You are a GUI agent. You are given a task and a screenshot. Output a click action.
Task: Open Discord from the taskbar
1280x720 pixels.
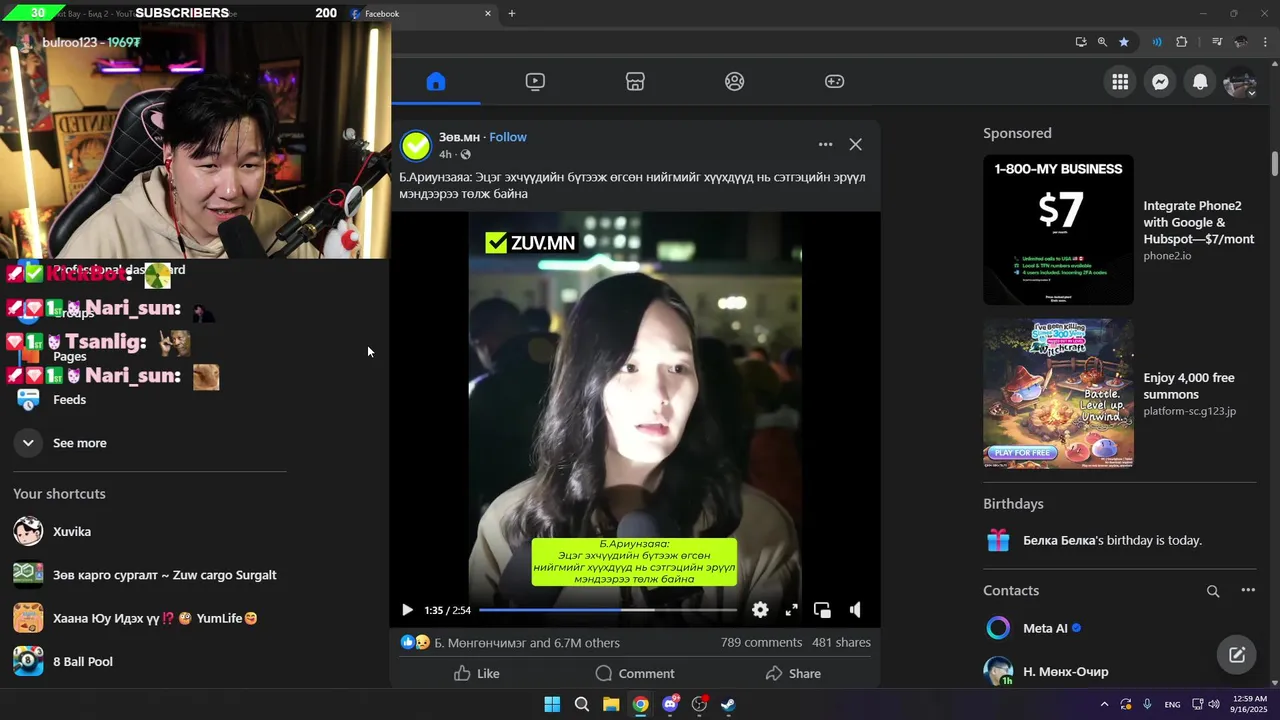click(670, 704)
